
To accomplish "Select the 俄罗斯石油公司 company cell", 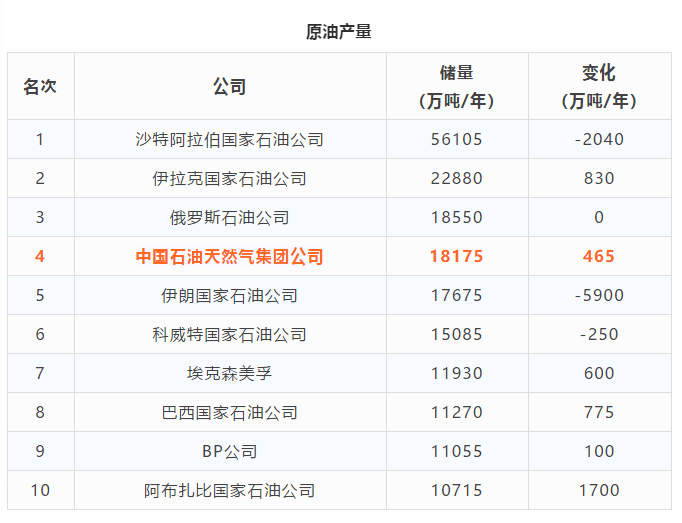I will tap(230, 218).
